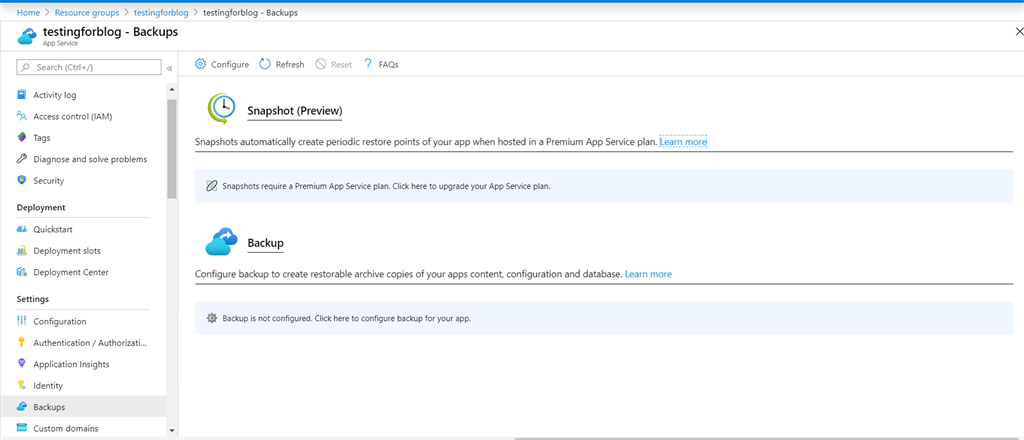
Task: Click the Tags icon in sidebar
Action: [x=22, y=138]
